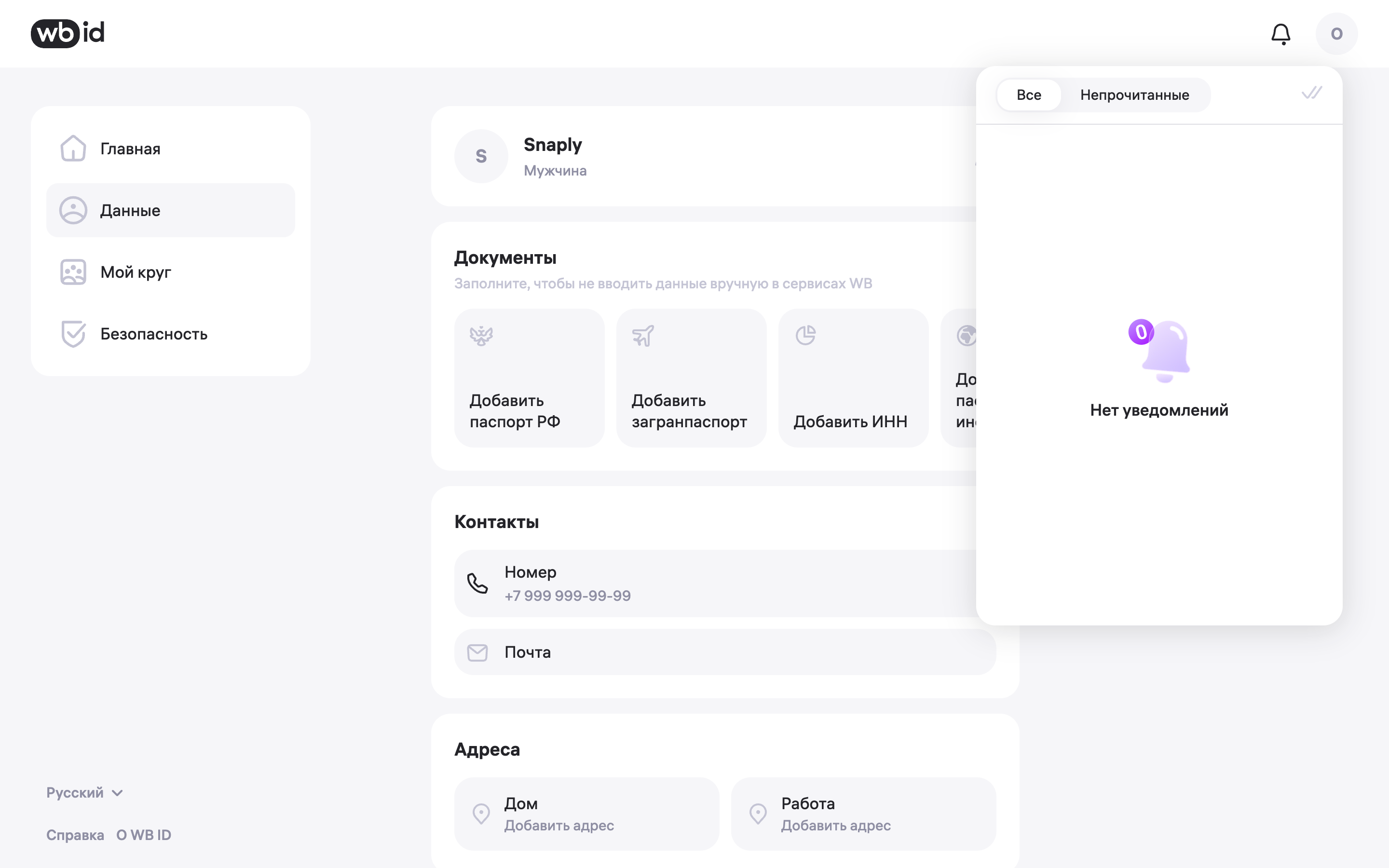Image resolution: width=1389 pixels, height=868 pixels.
Task: Click the notification bell icon
Action: [1280, 34]
